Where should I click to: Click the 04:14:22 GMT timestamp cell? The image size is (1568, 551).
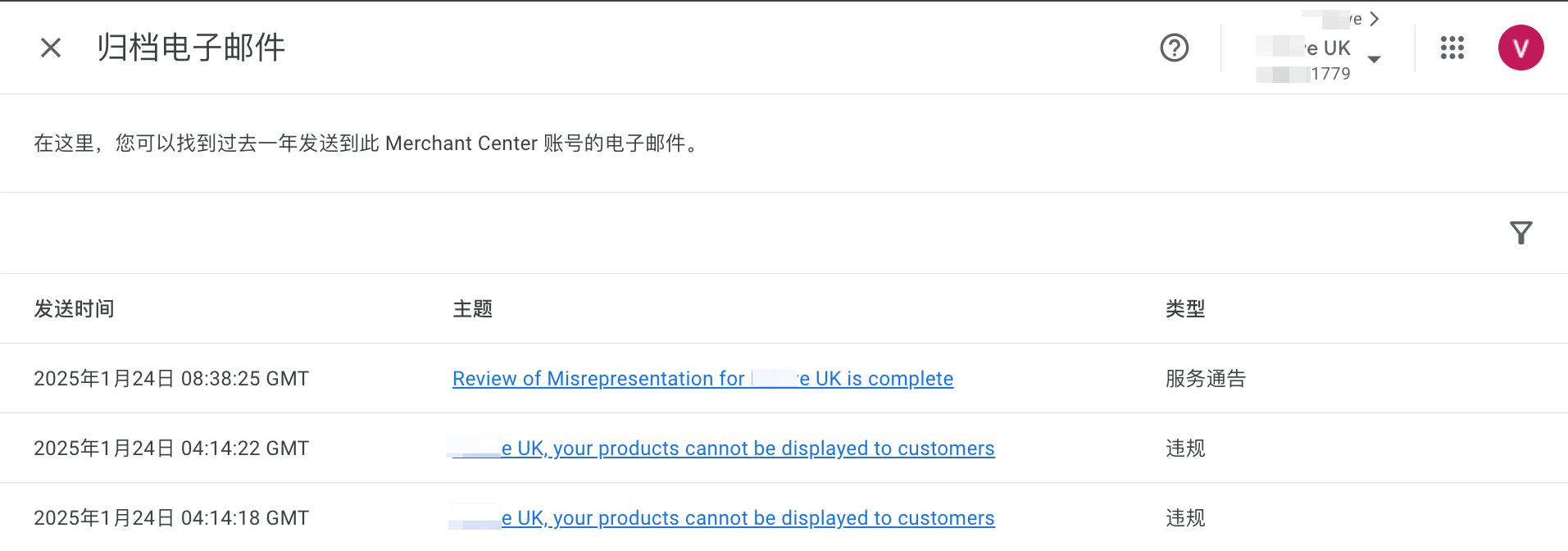pyautogui.click(x=171, y=449)
